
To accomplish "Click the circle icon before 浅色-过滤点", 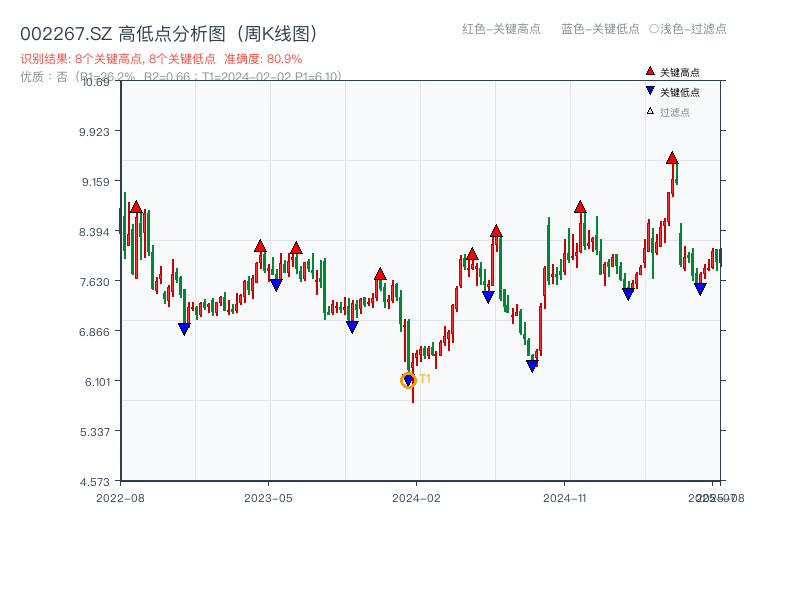I will (654, 29).
